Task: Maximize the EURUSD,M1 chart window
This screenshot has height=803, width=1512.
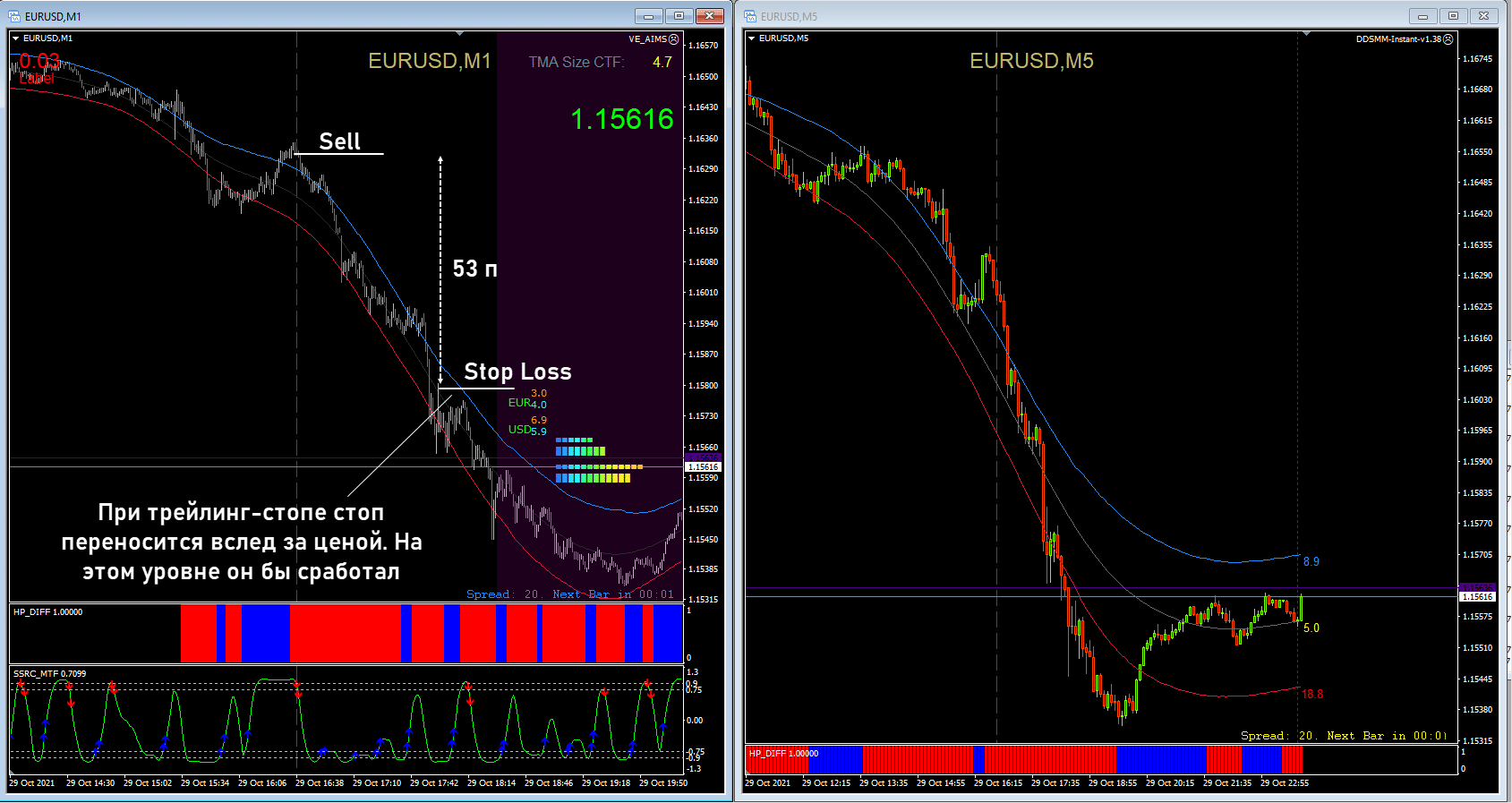Action: click(679, 16)
